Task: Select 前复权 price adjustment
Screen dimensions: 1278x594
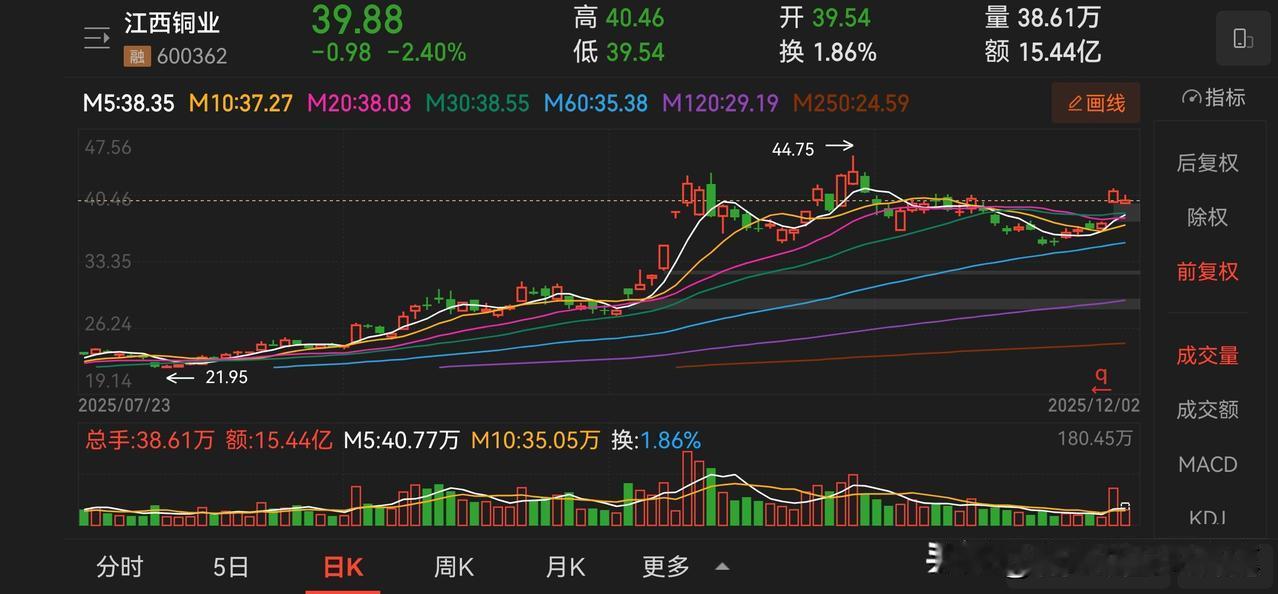Action: click(x=1207, y=272)
